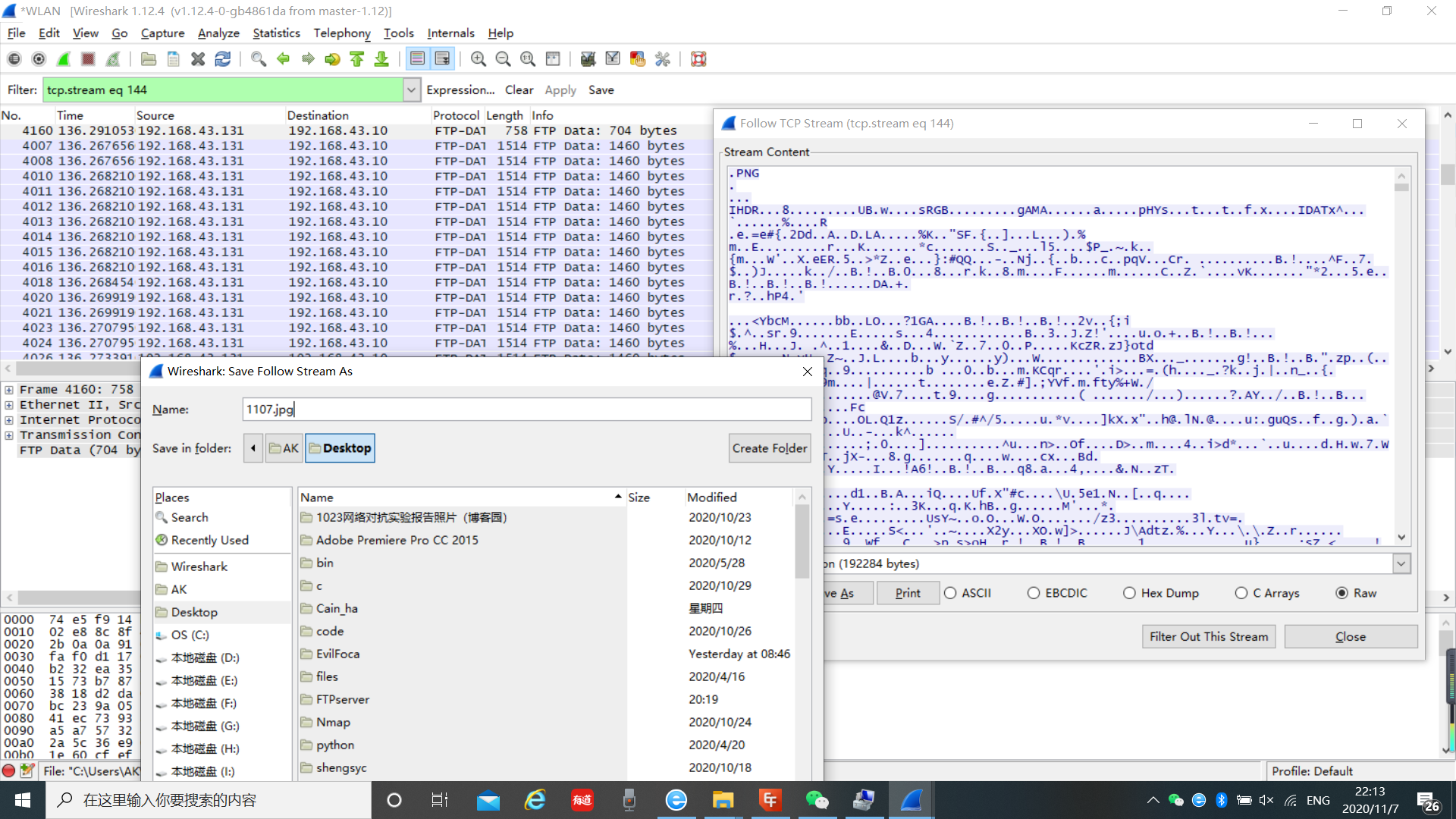Click the colorize packet list icon
Viewport: 1456px width, 819px height.
click(417, 59)
